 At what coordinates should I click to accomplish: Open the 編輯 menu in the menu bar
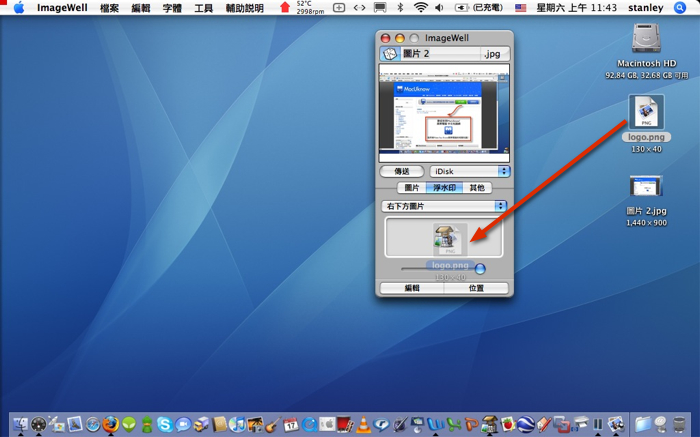click(x=141, y=8)
